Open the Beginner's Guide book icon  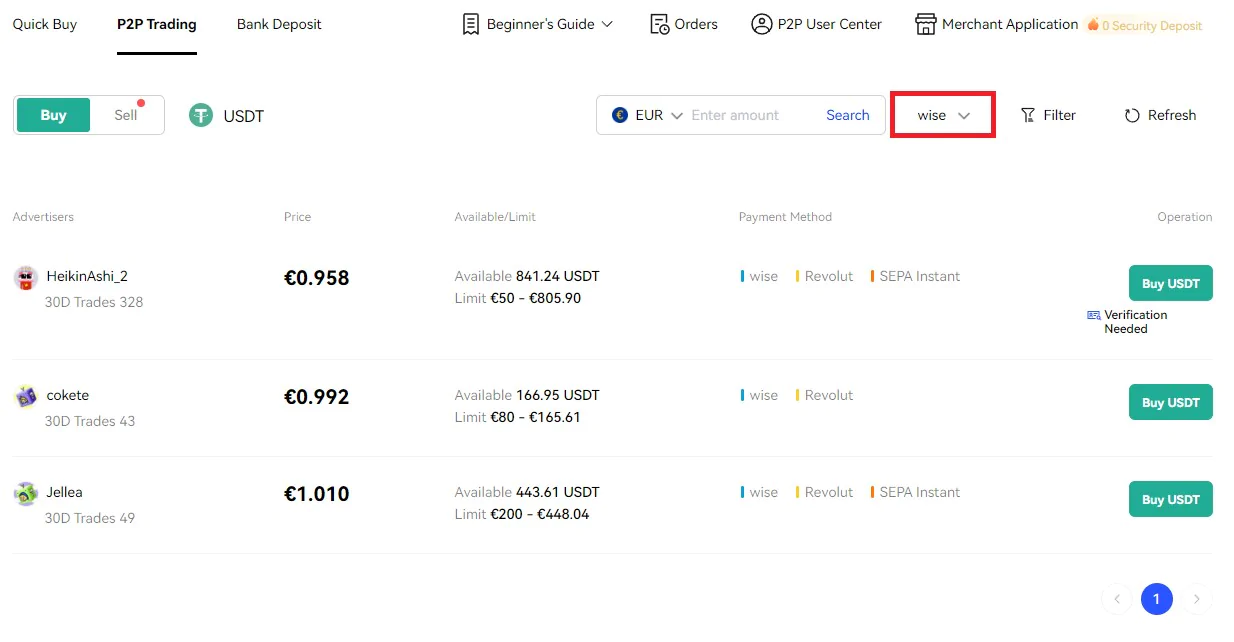[471, 24]
